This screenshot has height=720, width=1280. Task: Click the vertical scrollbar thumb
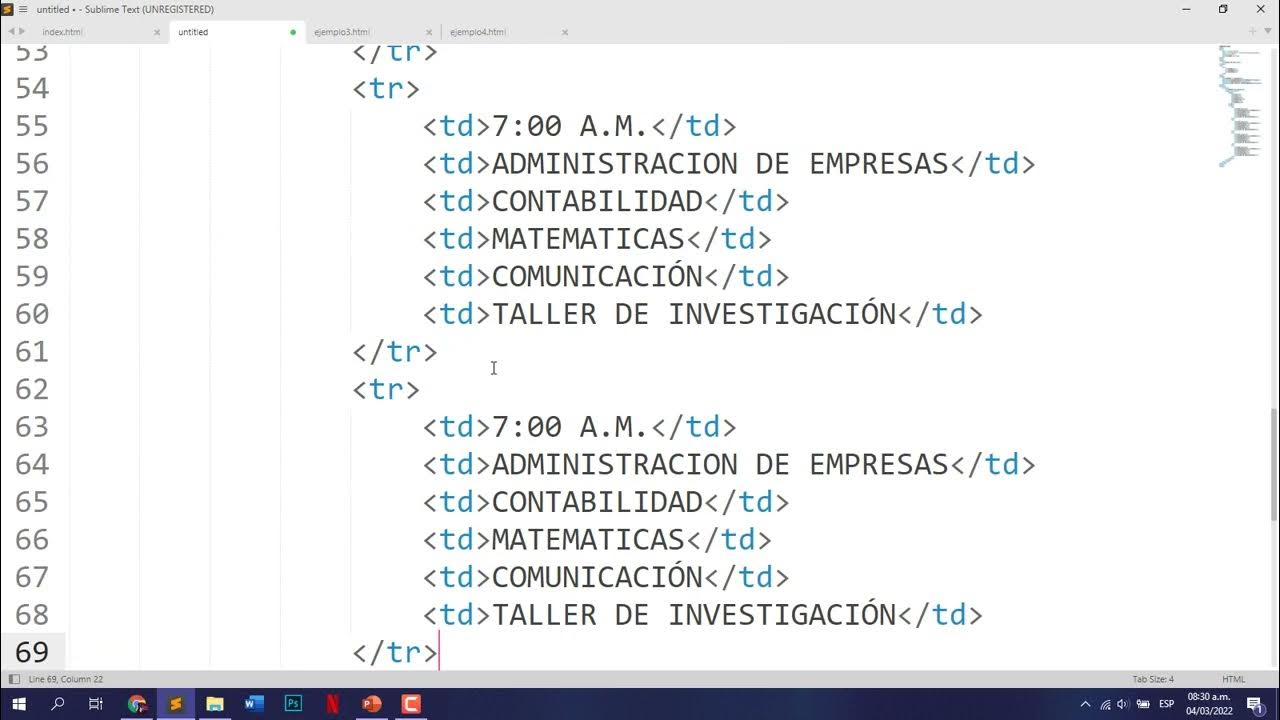click(x=1274, y=465)
